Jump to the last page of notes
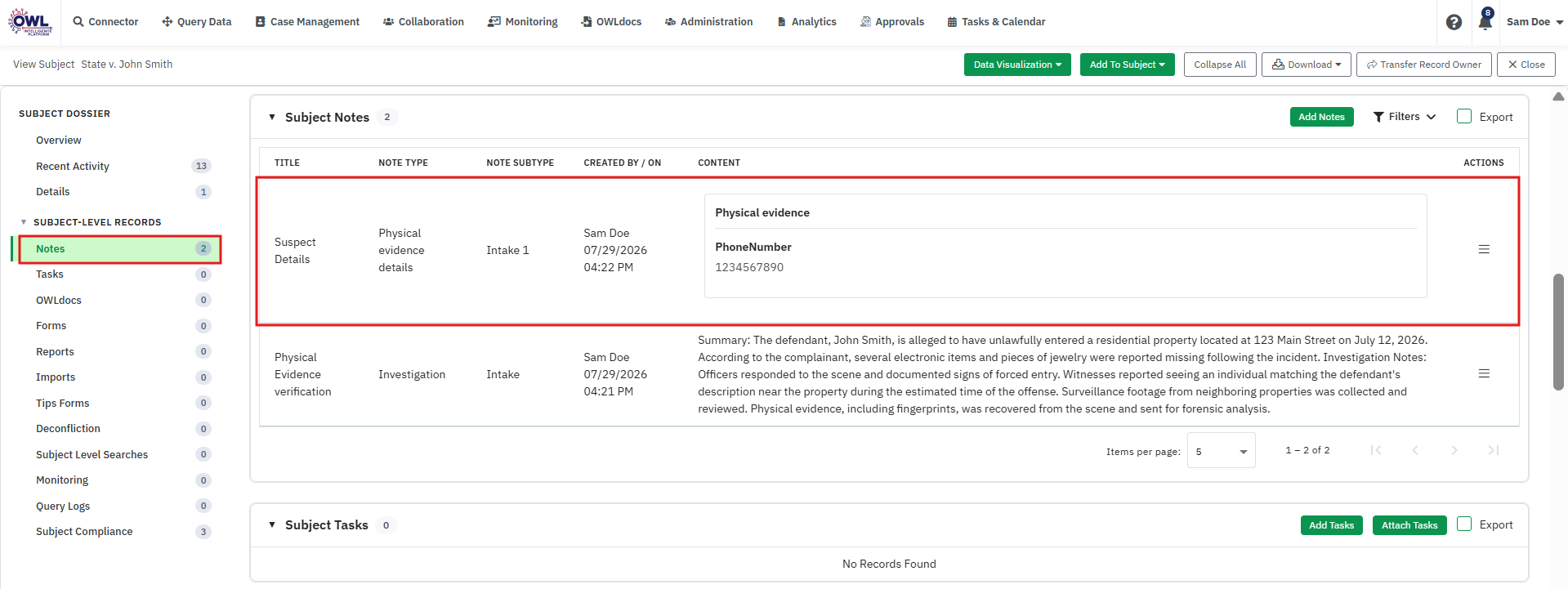The image size is (1568, 589). point(1494,450)
